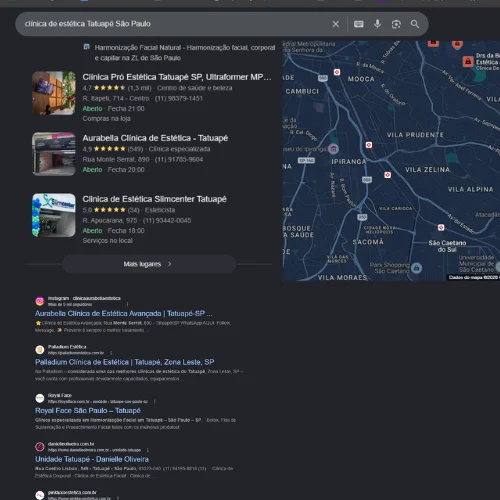This screenshot has width=500, height=500.
Task: Open Aurabella Clínica de Estética - Tatuapé listing
Action: 155,138
